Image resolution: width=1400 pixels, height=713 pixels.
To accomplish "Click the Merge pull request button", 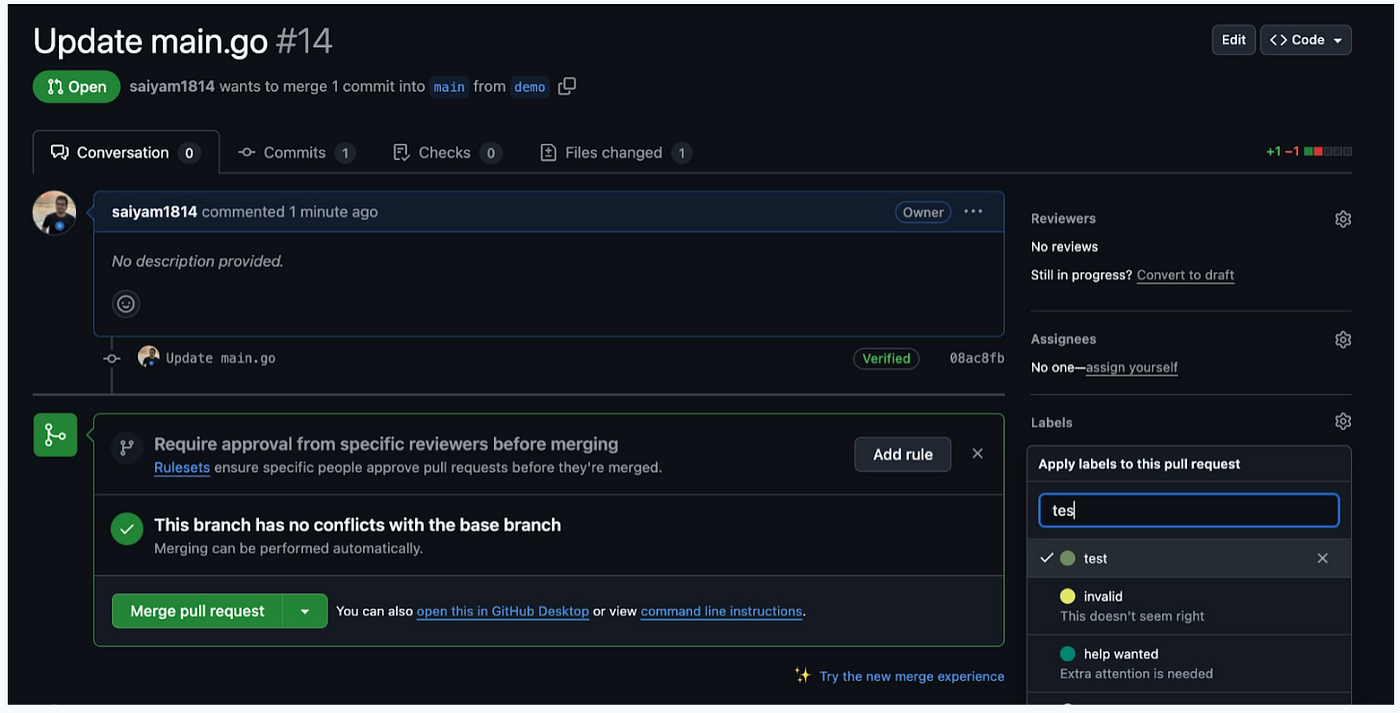I will (x=197, y=611).
